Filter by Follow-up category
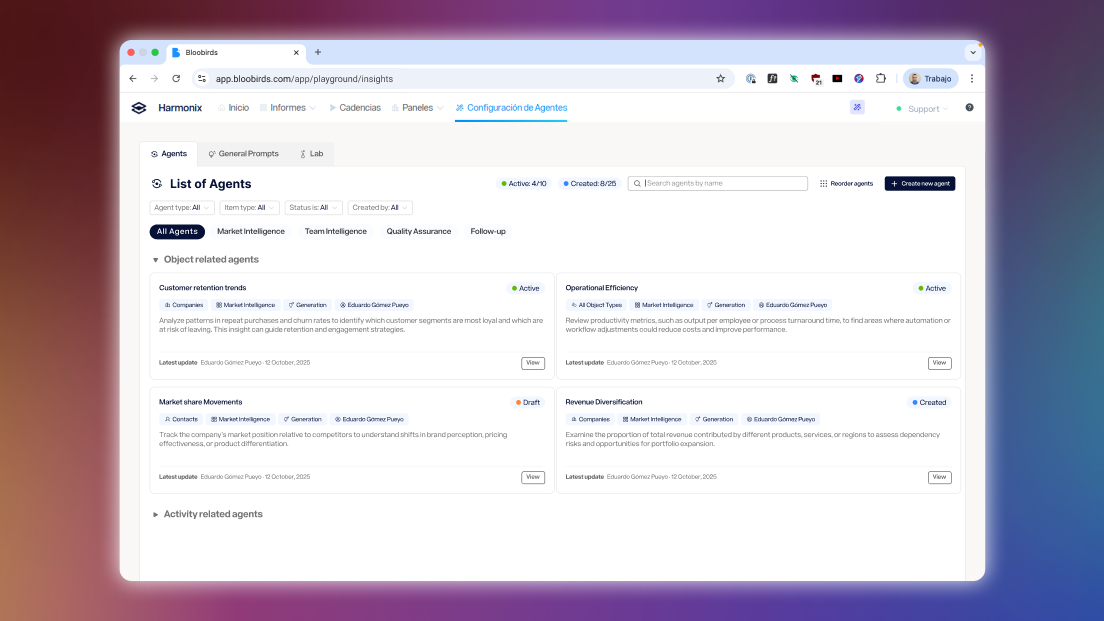 coord(488,232)
